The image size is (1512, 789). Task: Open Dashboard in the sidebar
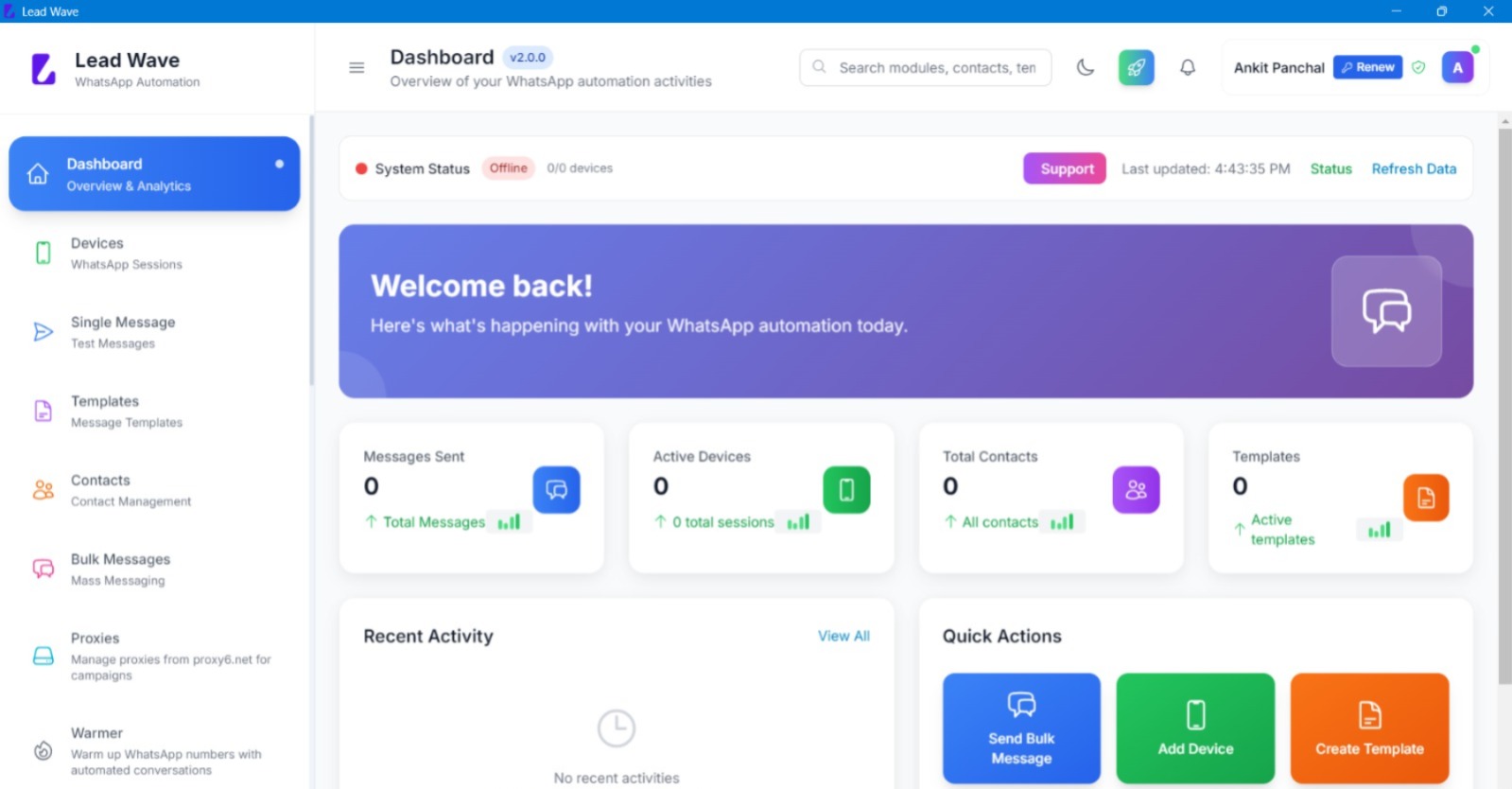154,174
